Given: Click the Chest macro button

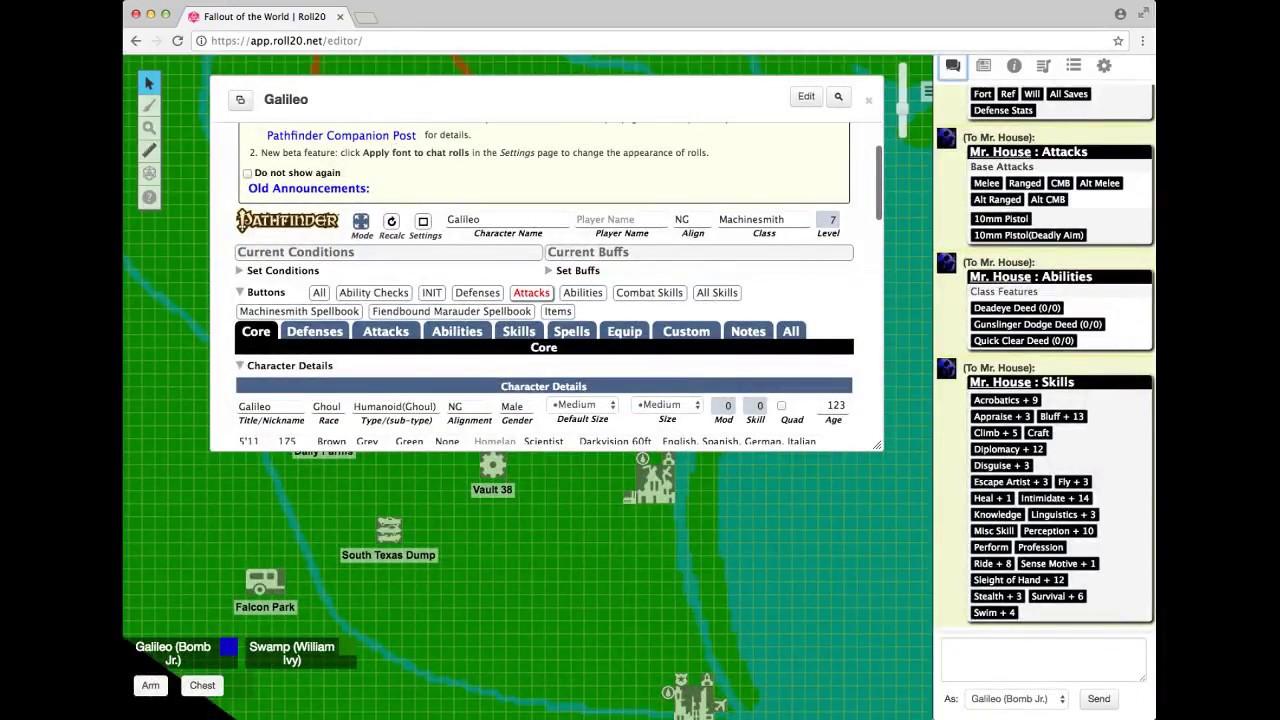Looking at the screenshot, I should pyautogui.click(x=202, y=686).
